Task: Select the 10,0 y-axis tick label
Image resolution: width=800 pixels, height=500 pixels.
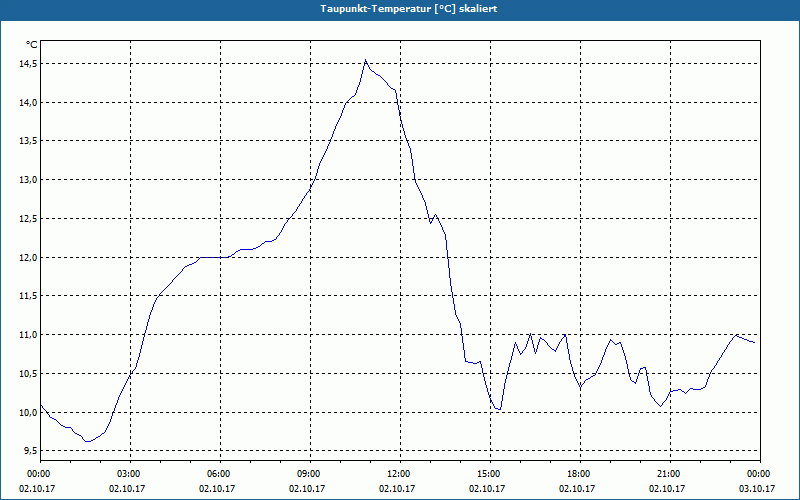Action: [29, 412]
